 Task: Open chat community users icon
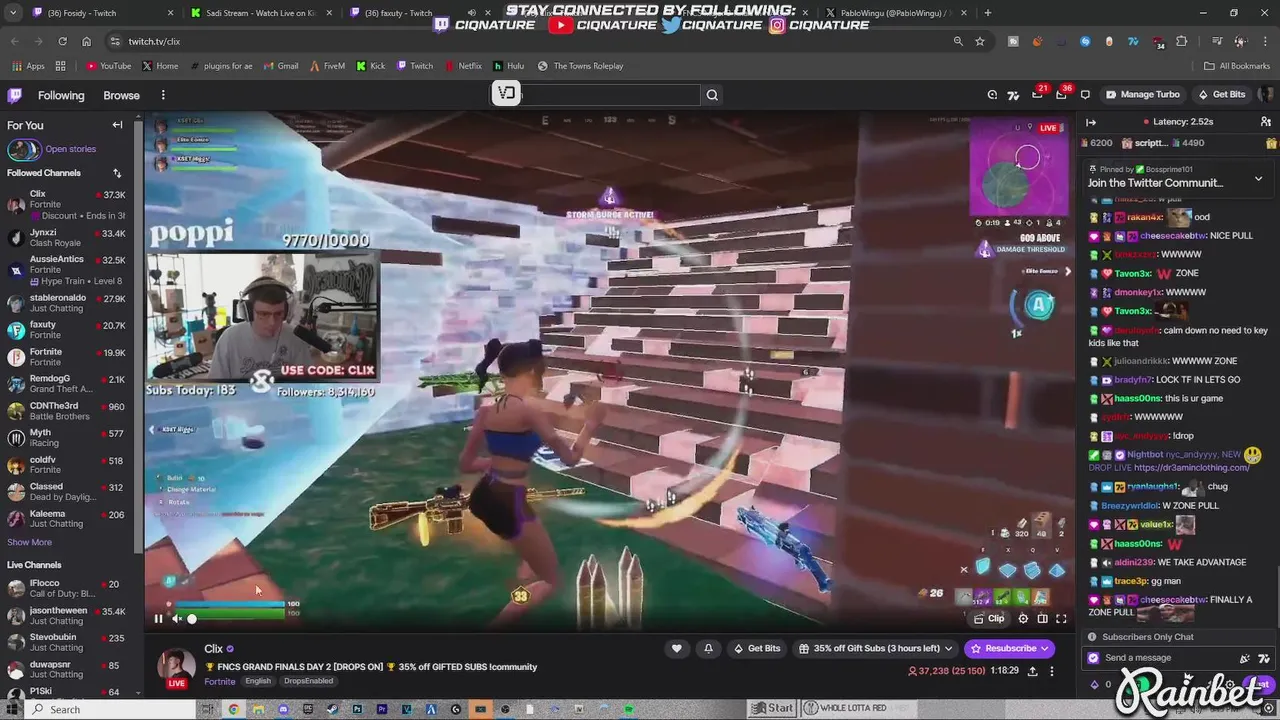(x=1266, y=122)
